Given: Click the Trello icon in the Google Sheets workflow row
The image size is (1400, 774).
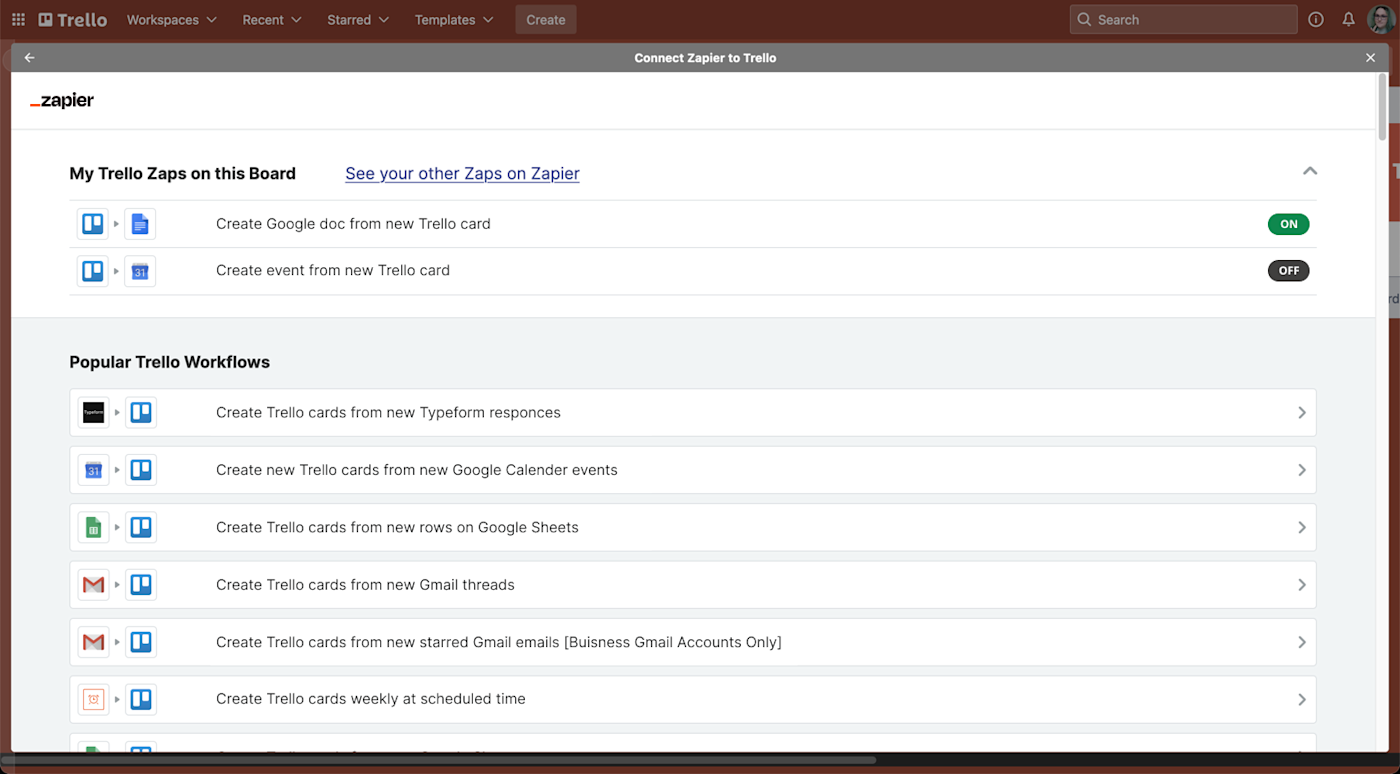Looking at the screenshot, I should 141,527.
